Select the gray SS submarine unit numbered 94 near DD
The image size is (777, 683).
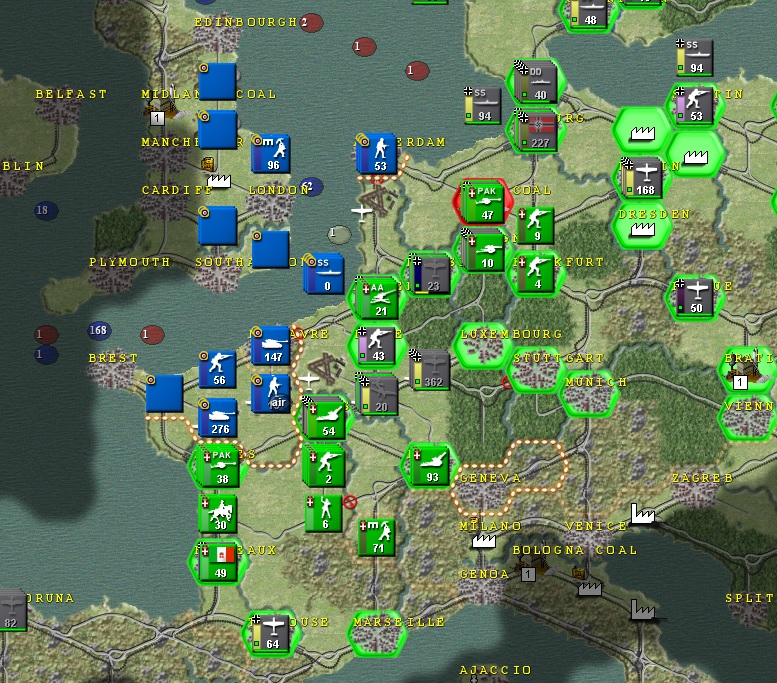coord(482,105)
